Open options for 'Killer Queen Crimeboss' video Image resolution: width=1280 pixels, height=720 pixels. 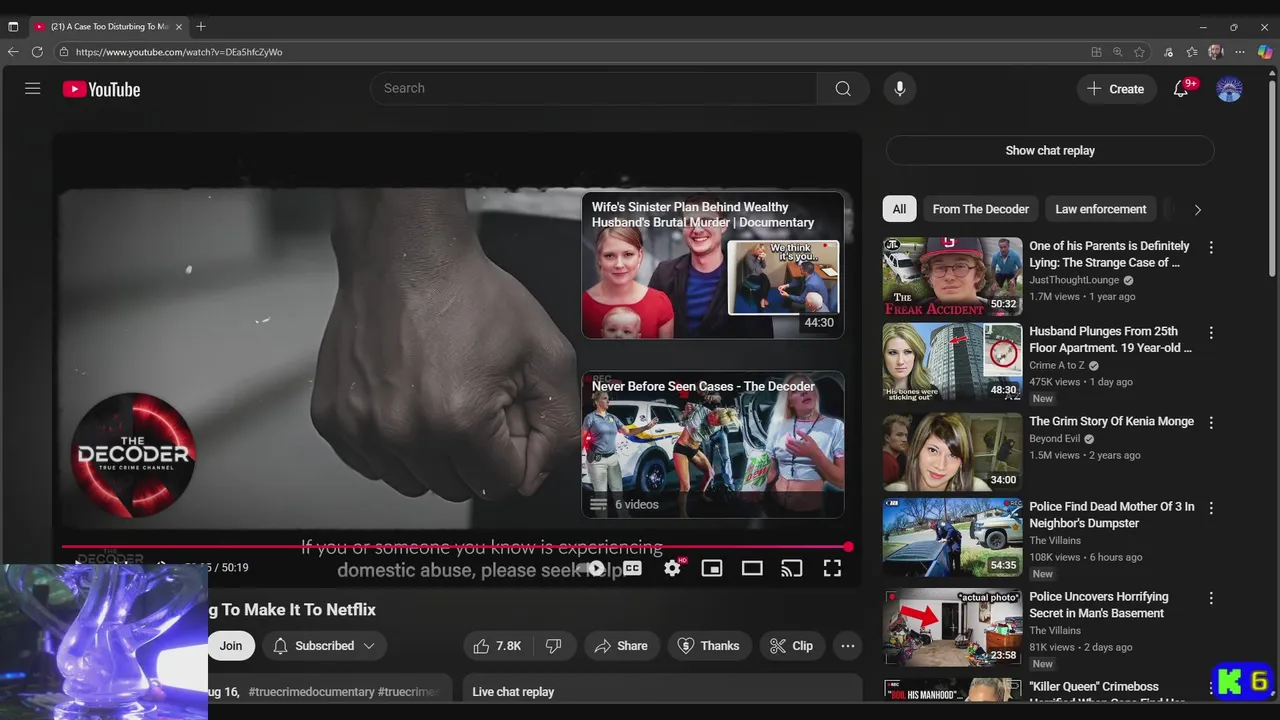1211,688
